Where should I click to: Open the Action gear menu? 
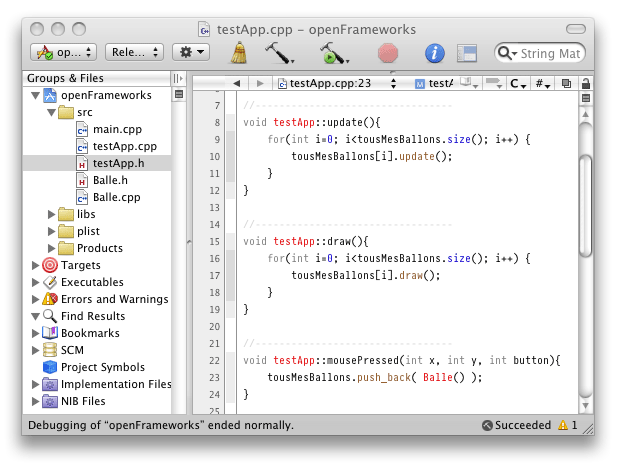190,52
